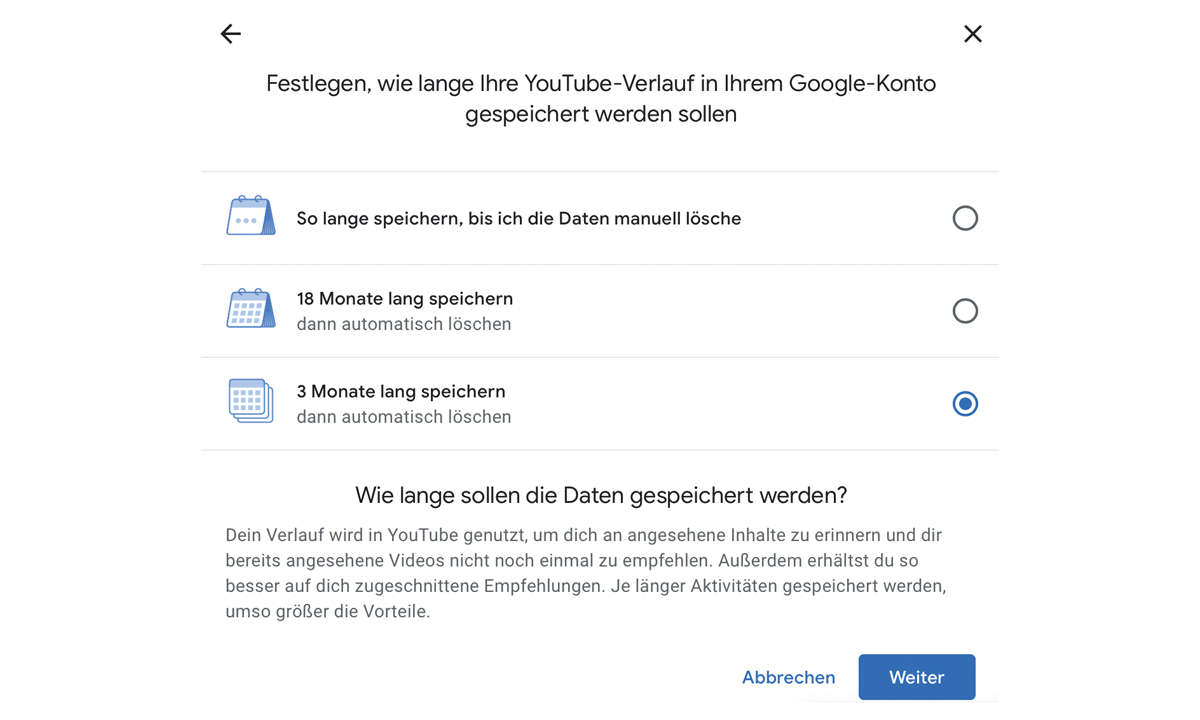Image resolution: width=1200 pixels, height=720 pixels.
Task: Go back with the left arrow icon
Action: click(231, 34)
